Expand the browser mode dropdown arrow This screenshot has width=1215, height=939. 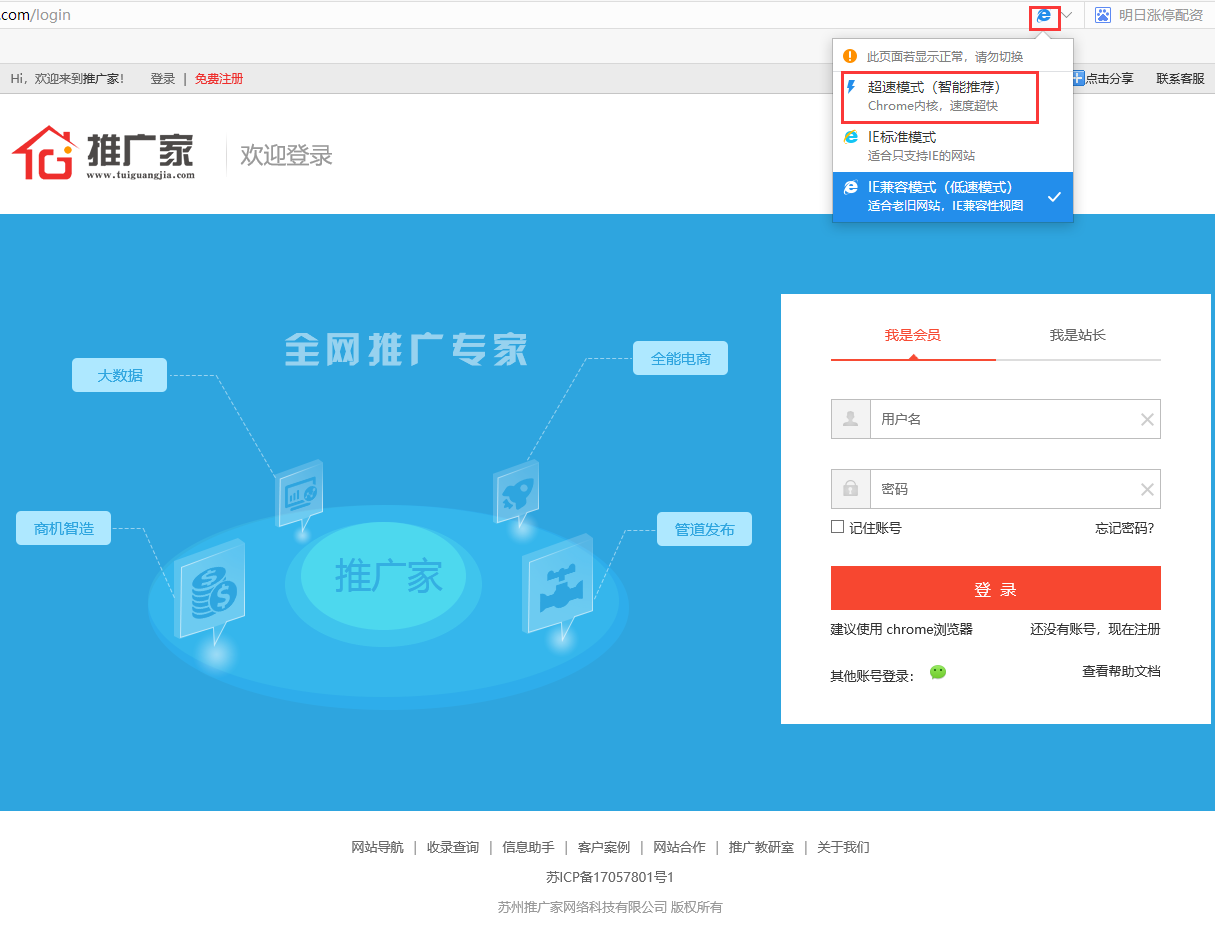pyautogui.click(x=1067, y=15)
